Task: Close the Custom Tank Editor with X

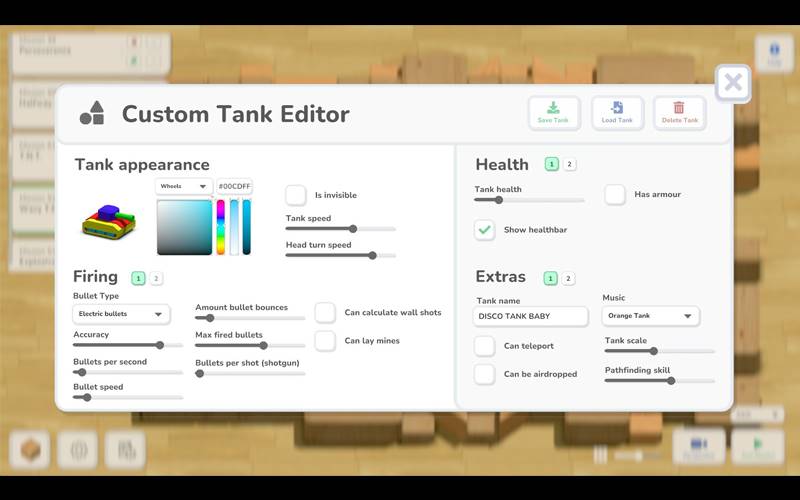Action: (733, 83)
